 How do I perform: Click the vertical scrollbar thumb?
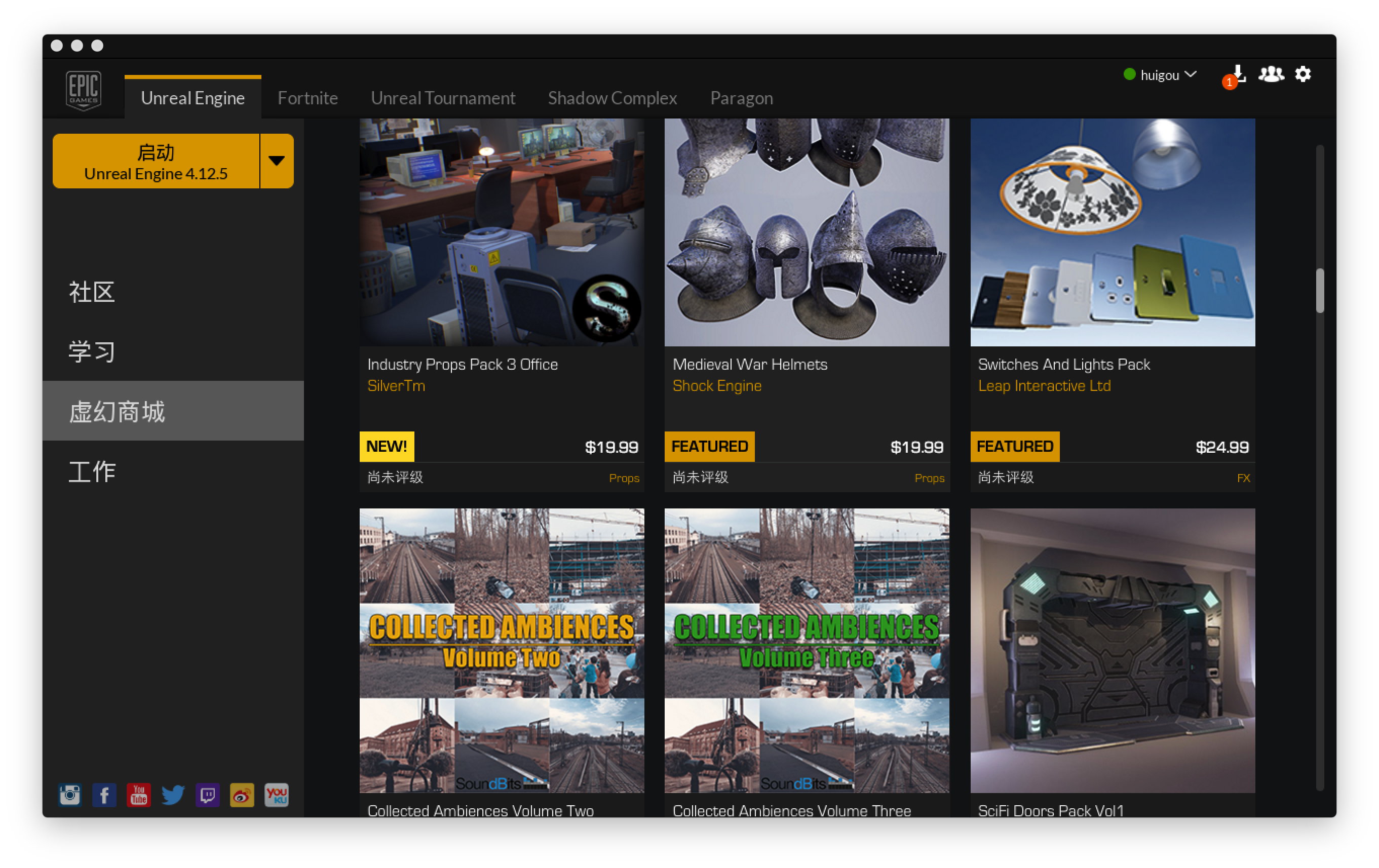tap(1319, 290)
